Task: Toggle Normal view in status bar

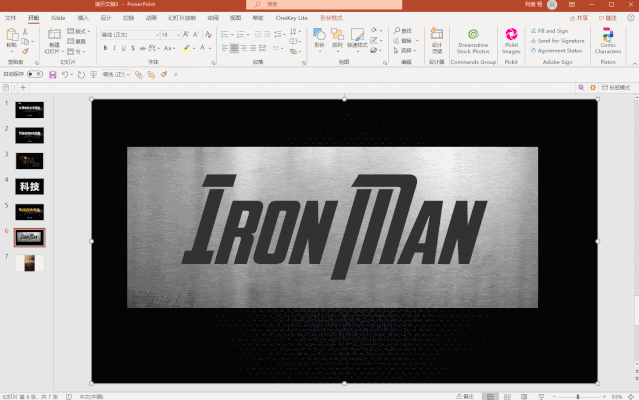Action: pos(490,396)
